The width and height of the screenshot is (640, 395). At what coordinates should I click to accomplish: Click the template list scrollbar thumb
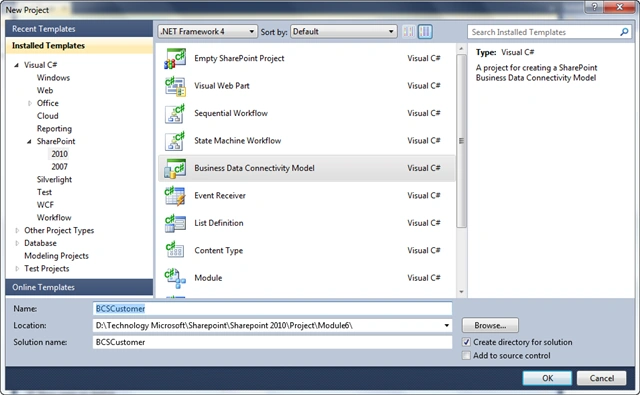[x=461, y=141]
